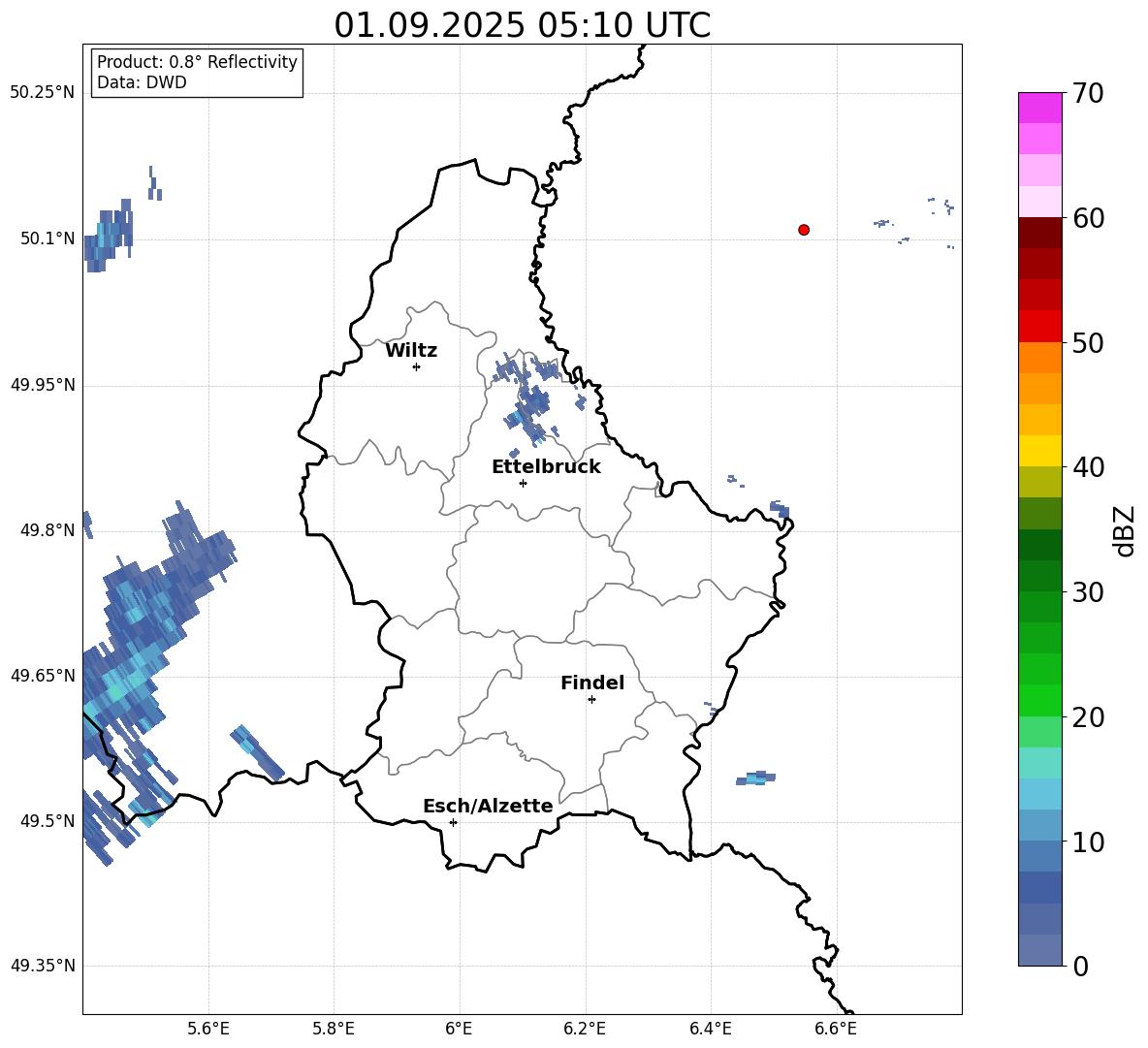Click the 60 tick label on the colorbar
Image resolution: width=1148 pixels, height=1048 pixels.
tap(1087, 218)
